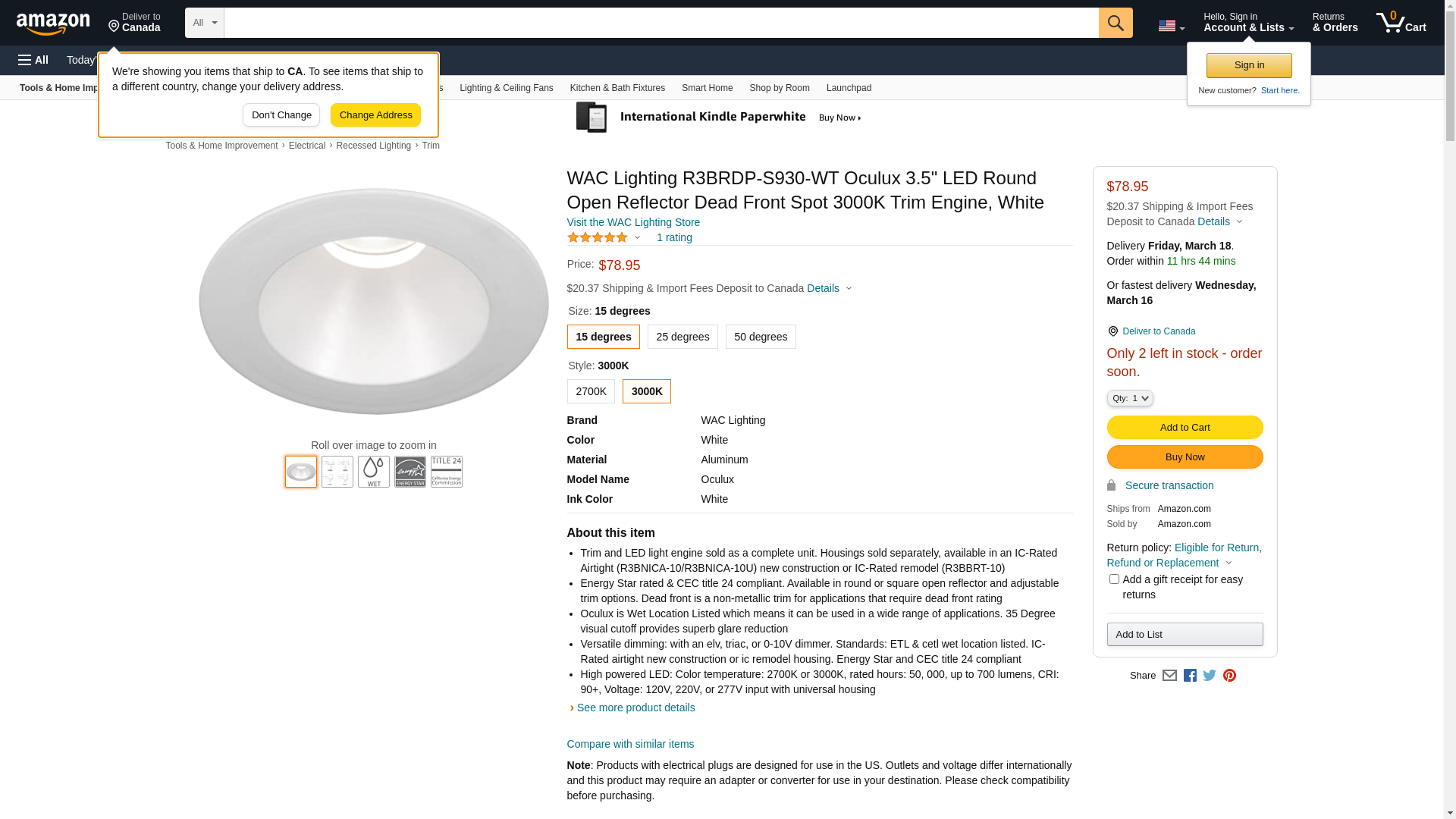Share product via email icon

coord(1169,676)
